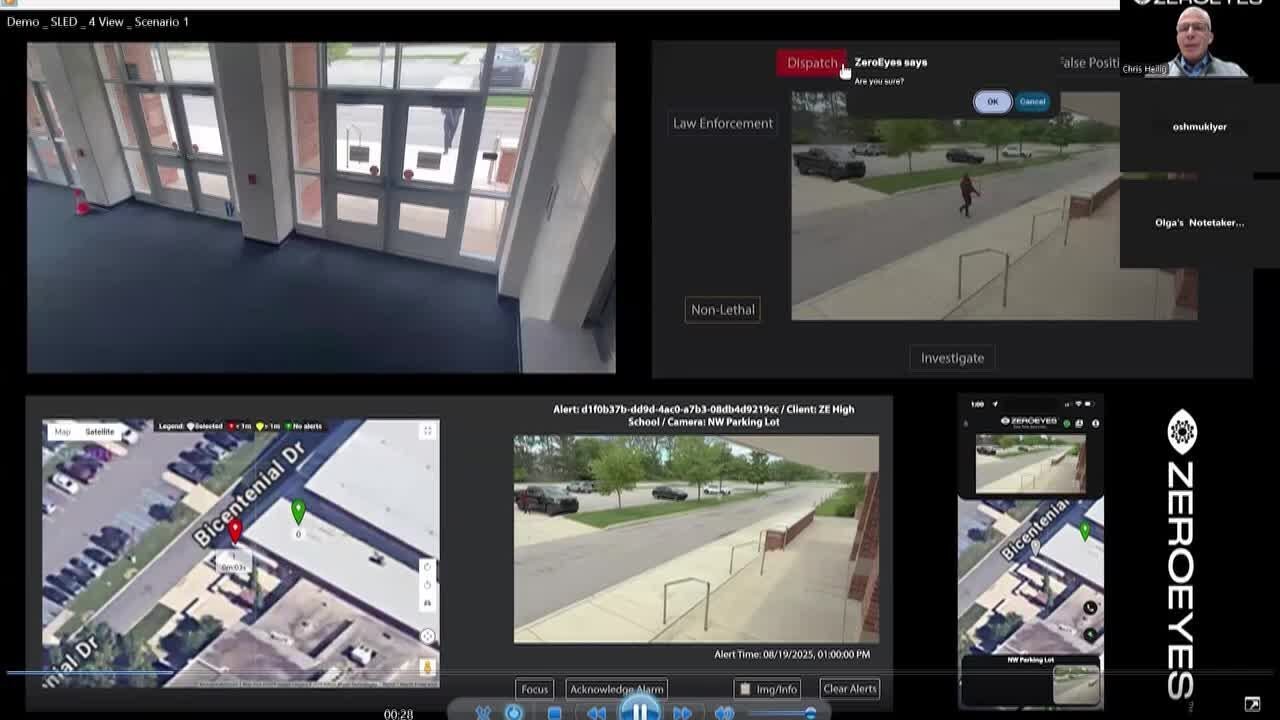Rotate map counterclockwise with lower rotate icon

click(x=428, y=585)
